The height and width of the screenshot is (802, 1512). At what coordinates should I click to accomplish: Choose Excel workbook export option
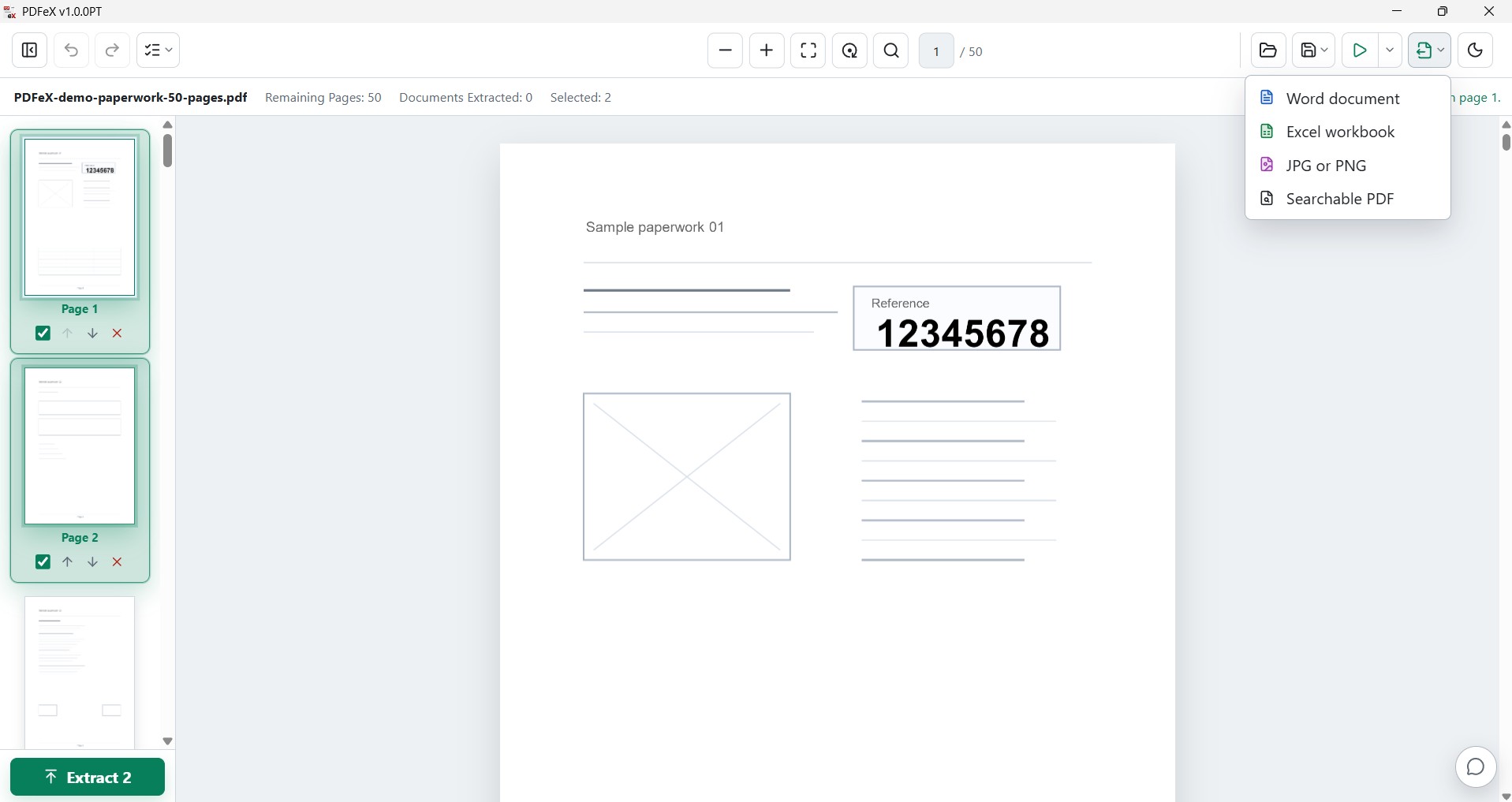point(1347,132)
